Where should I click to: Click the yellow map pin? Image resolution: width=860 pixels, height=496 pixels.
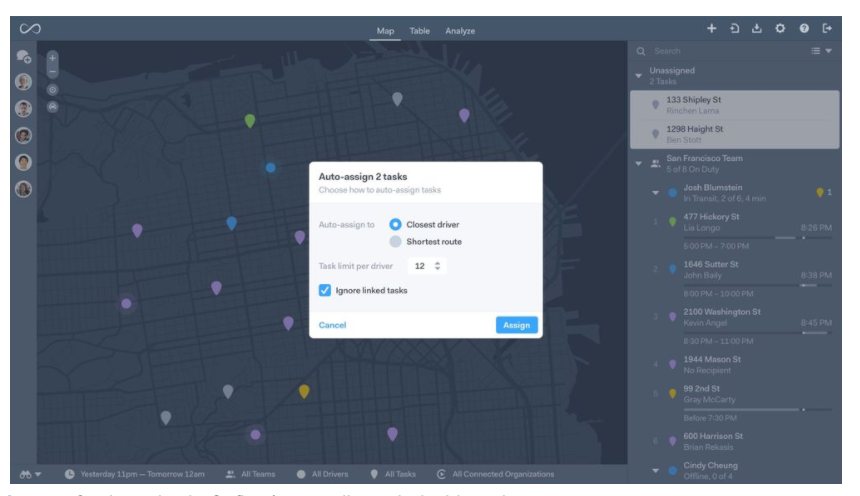(304, 391)
